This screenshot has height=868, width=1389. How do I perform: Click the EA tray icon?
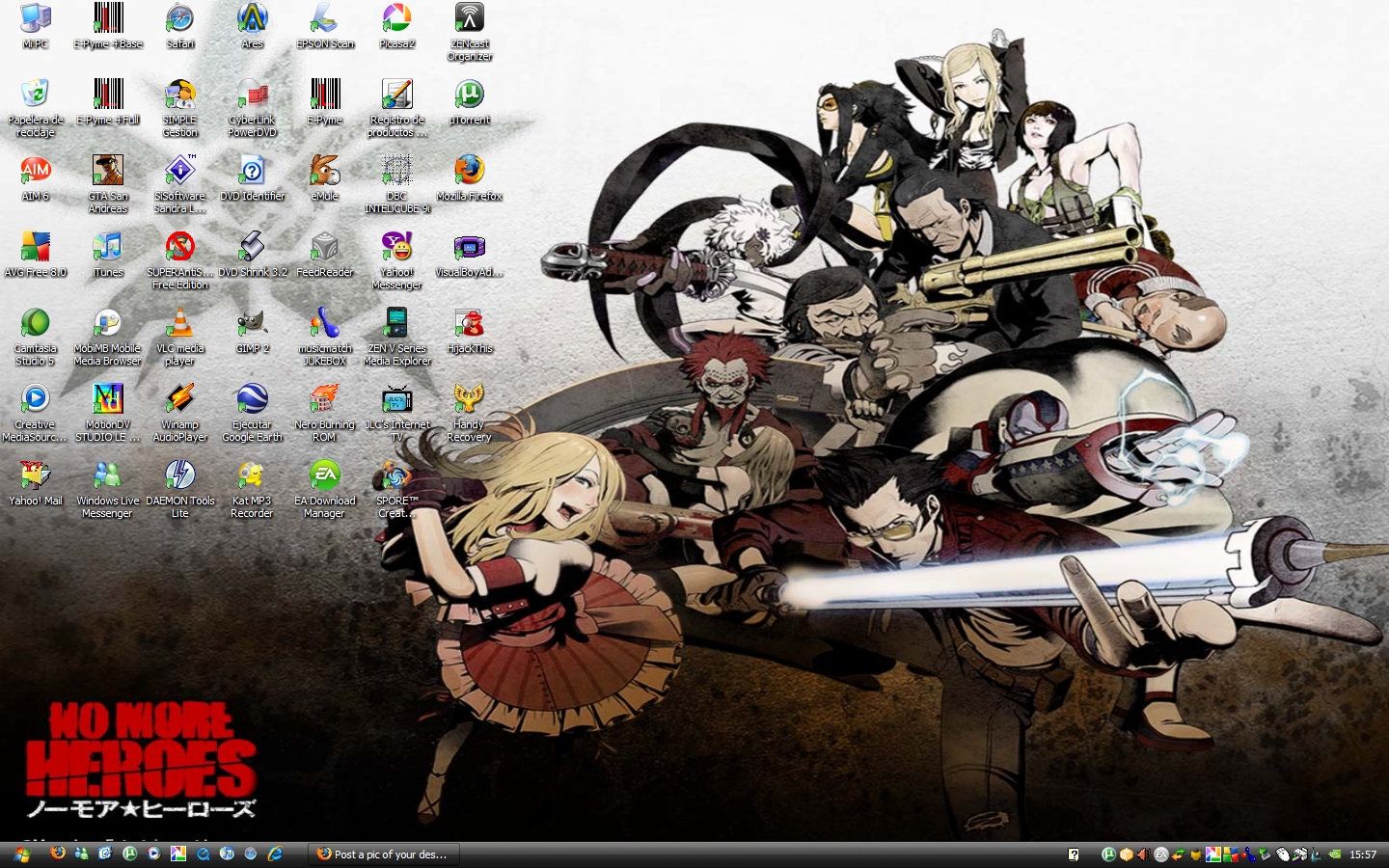1161,854
